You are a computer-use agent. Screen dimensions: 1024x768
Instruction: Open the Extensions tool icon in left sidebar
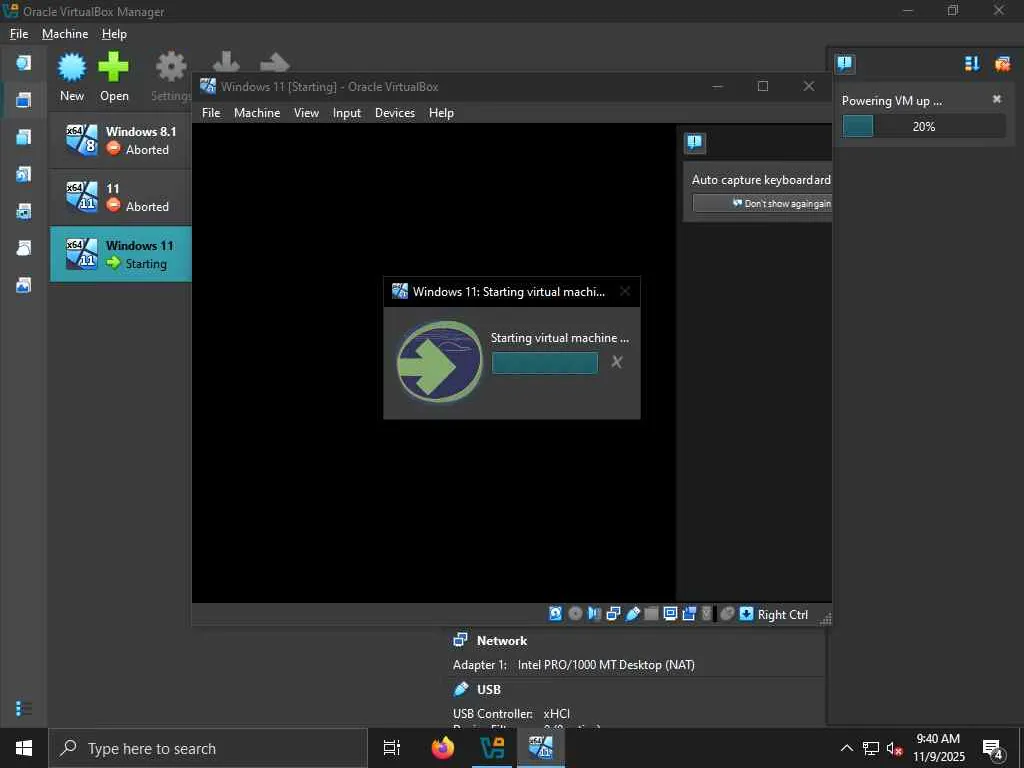pyautogui.click(x=24, y=137)
